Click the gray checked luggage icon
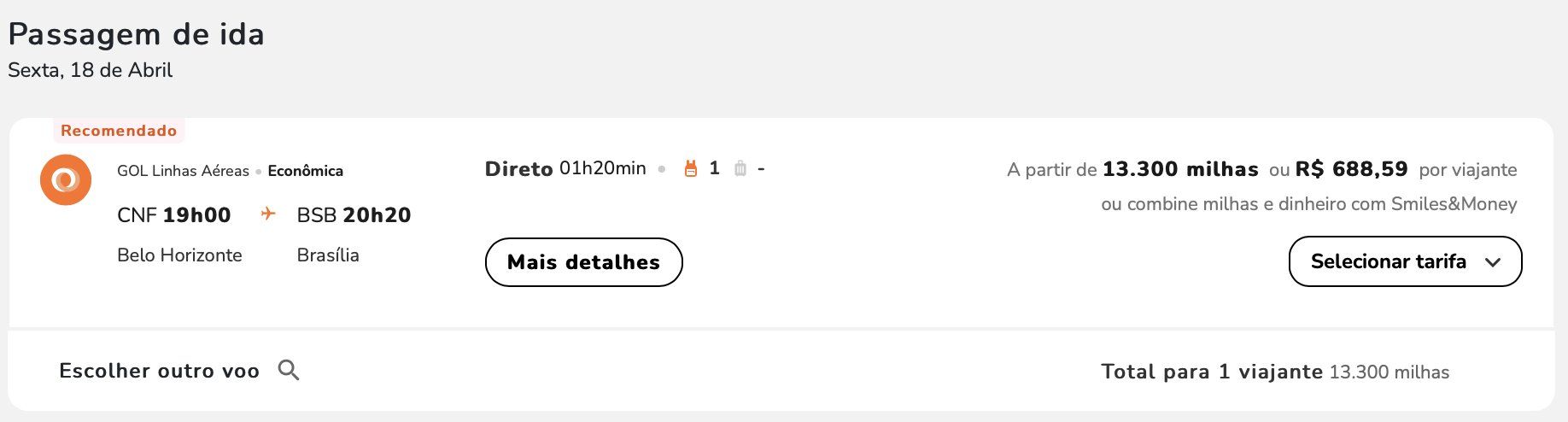This screenshot has width=1568, height=422. 740,169
